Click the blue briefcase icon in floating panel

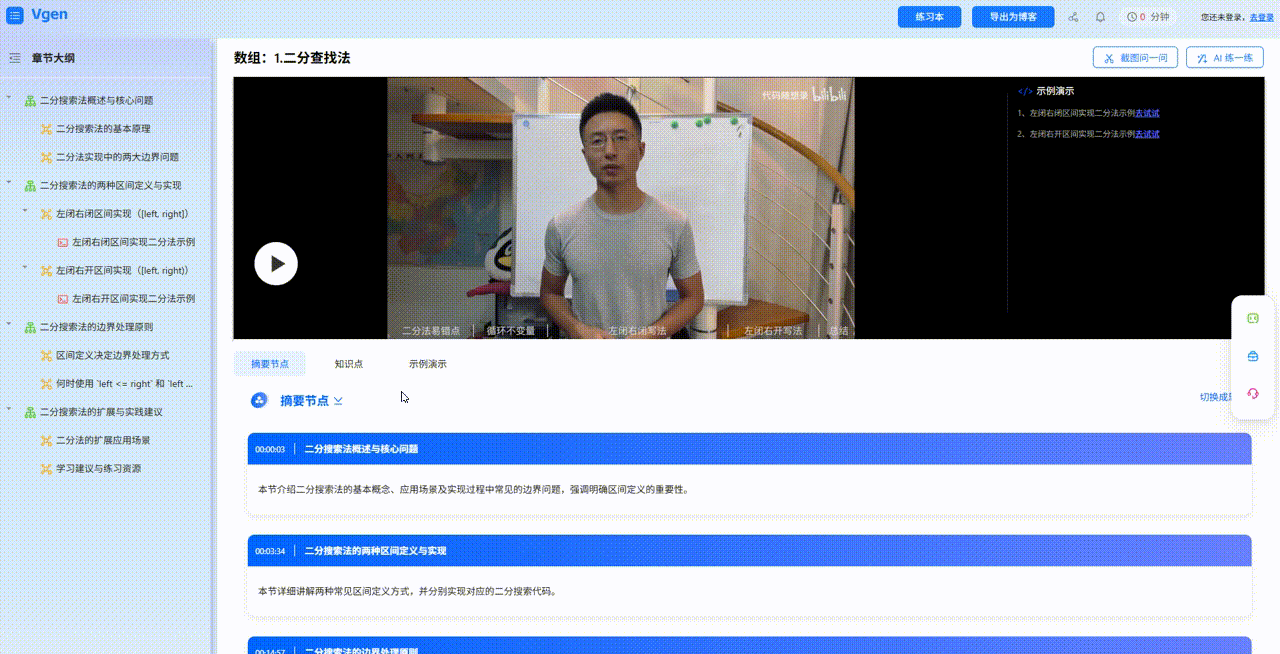[1253, 356]
